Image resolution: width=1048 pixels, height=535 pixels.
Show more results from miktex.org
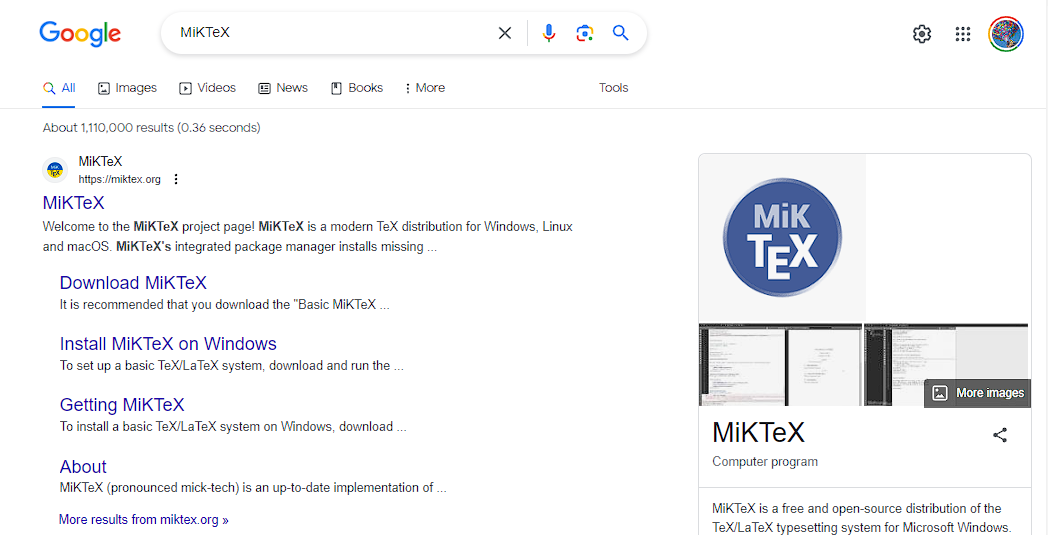tap(144, 520)
